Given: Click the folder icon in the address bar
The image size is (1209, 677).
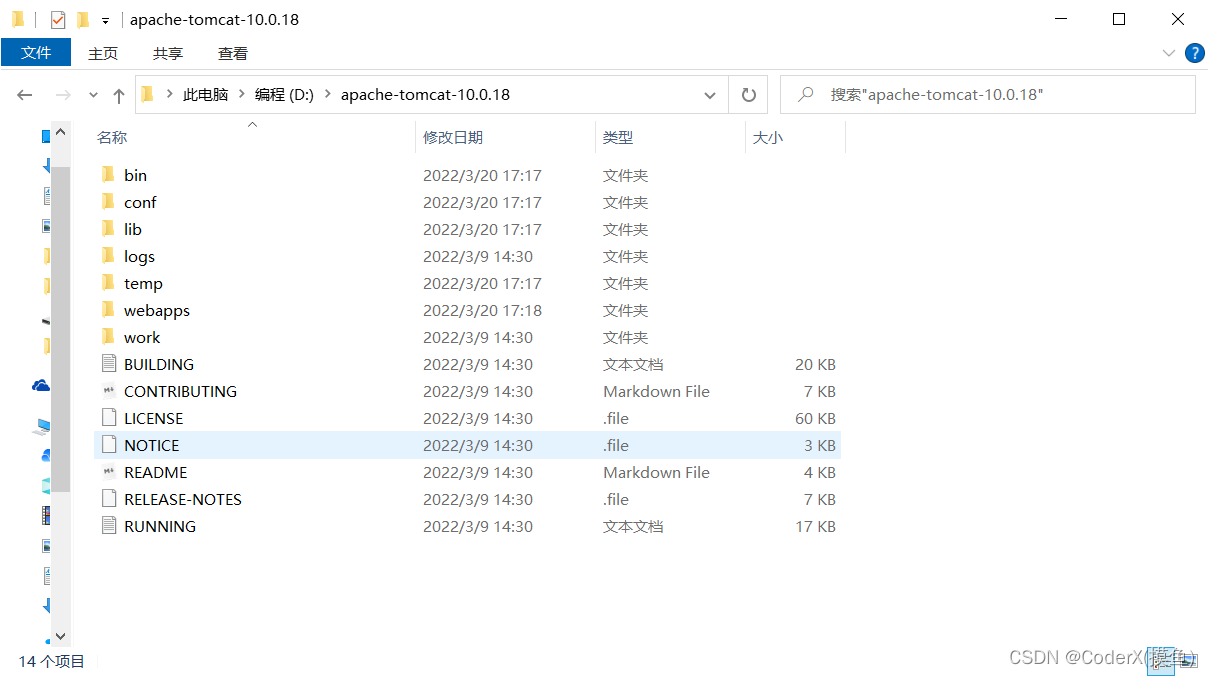Looking at the screenshot, I should pos(147,94).
